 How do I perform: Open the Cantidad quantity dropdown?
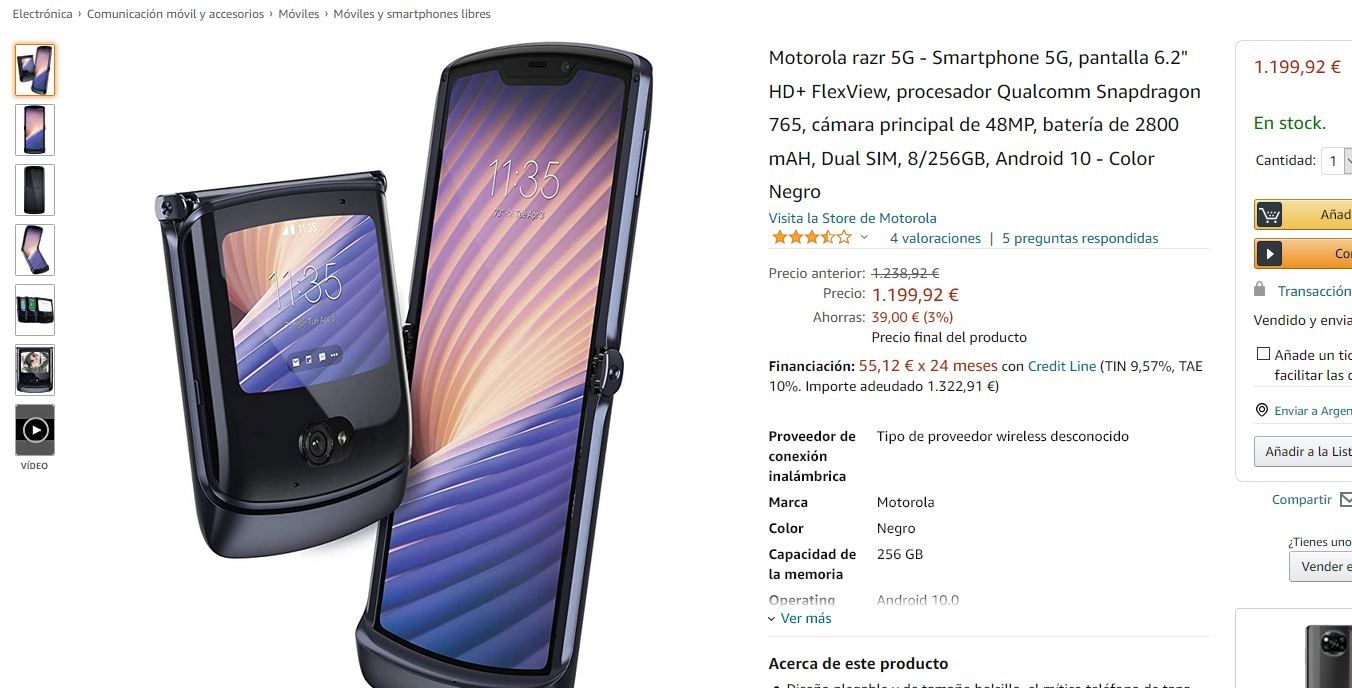(1337, 160)
